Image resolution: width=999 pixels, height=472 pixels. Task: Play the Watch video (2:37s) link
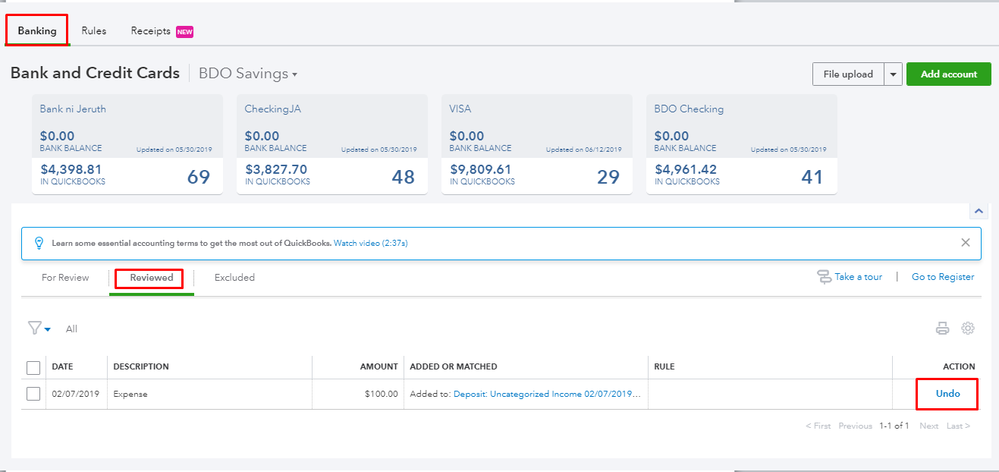(x=371, y=243)
